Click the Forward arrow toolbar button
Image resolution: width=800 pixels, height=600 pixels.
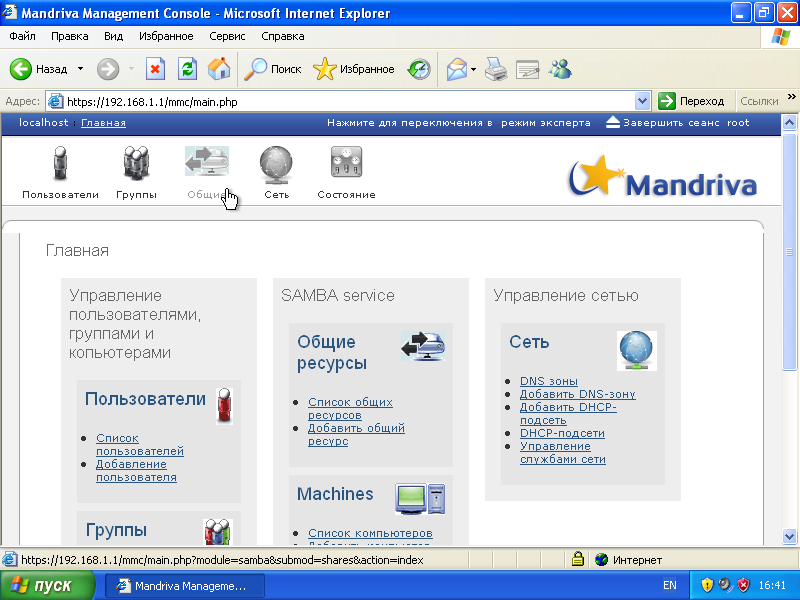tap(108, 69)
